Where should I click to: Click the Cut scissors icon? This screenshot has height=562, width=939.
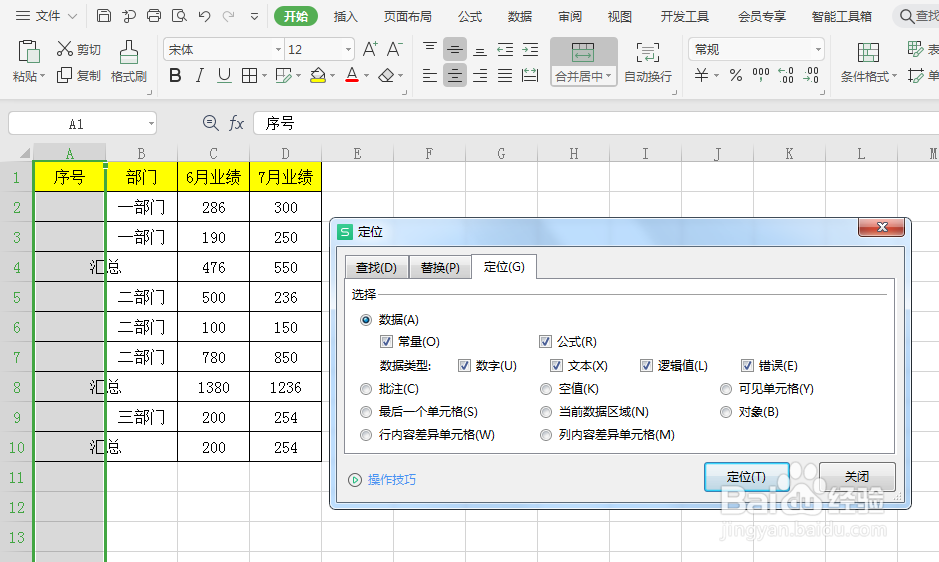point(64,49)
